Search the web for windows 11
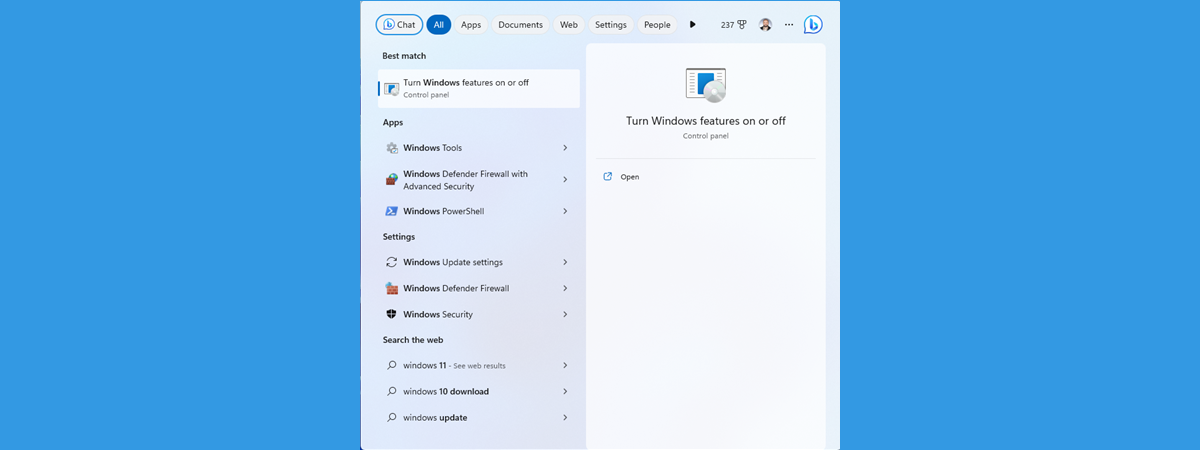This screenshot has height=450, width=1200. pyautogui.click(x=479, y=366)
